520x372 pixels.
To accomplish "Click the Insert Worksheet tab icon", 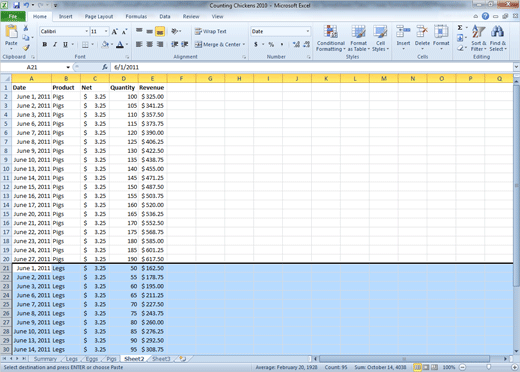I will click(x=182, y=359).
